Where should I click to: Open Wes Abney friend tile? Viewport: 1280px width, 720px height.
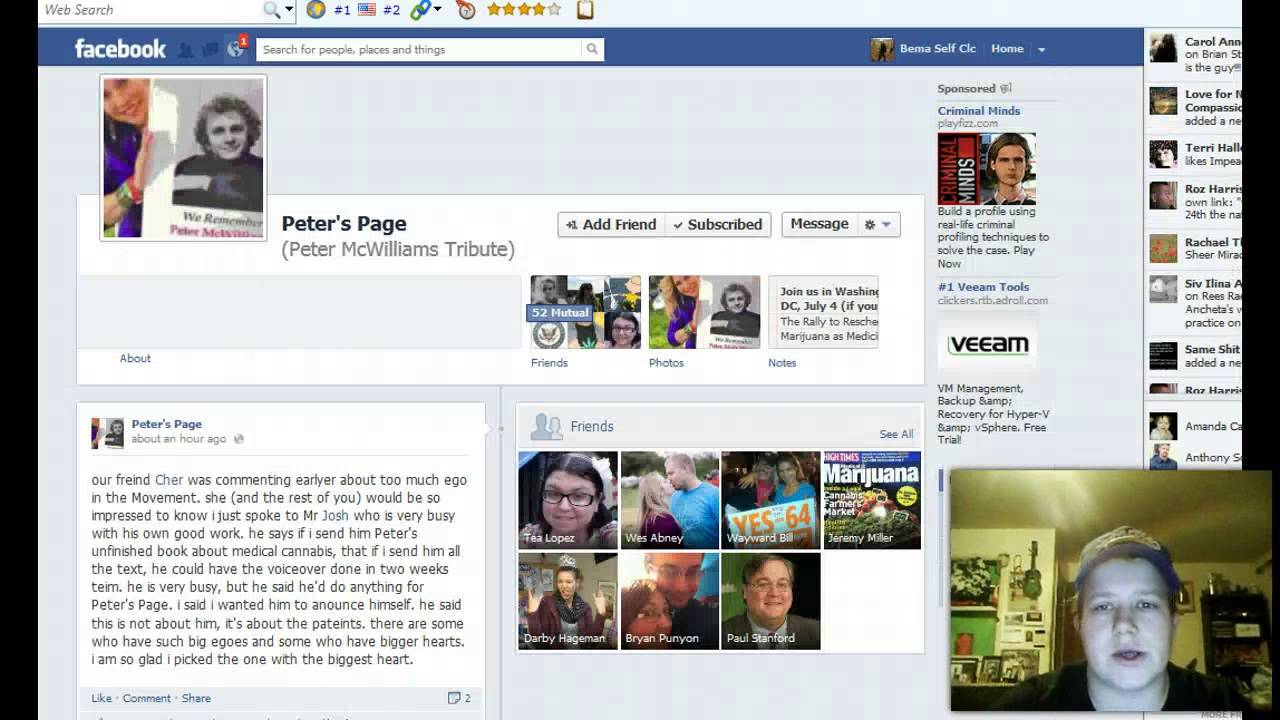pyautogui.click(x=669, y=500)
